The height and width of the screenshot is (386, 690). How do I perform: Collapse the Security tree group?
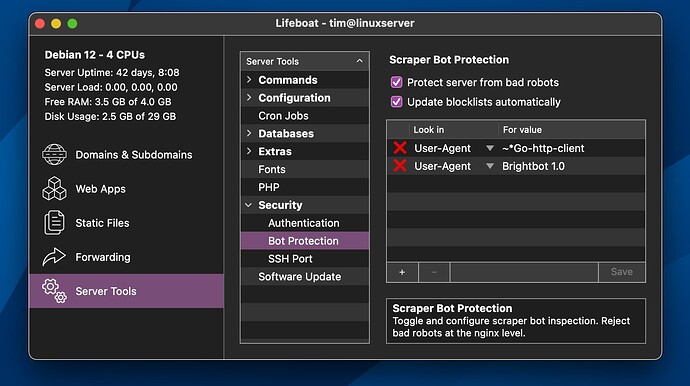point(249,205)
